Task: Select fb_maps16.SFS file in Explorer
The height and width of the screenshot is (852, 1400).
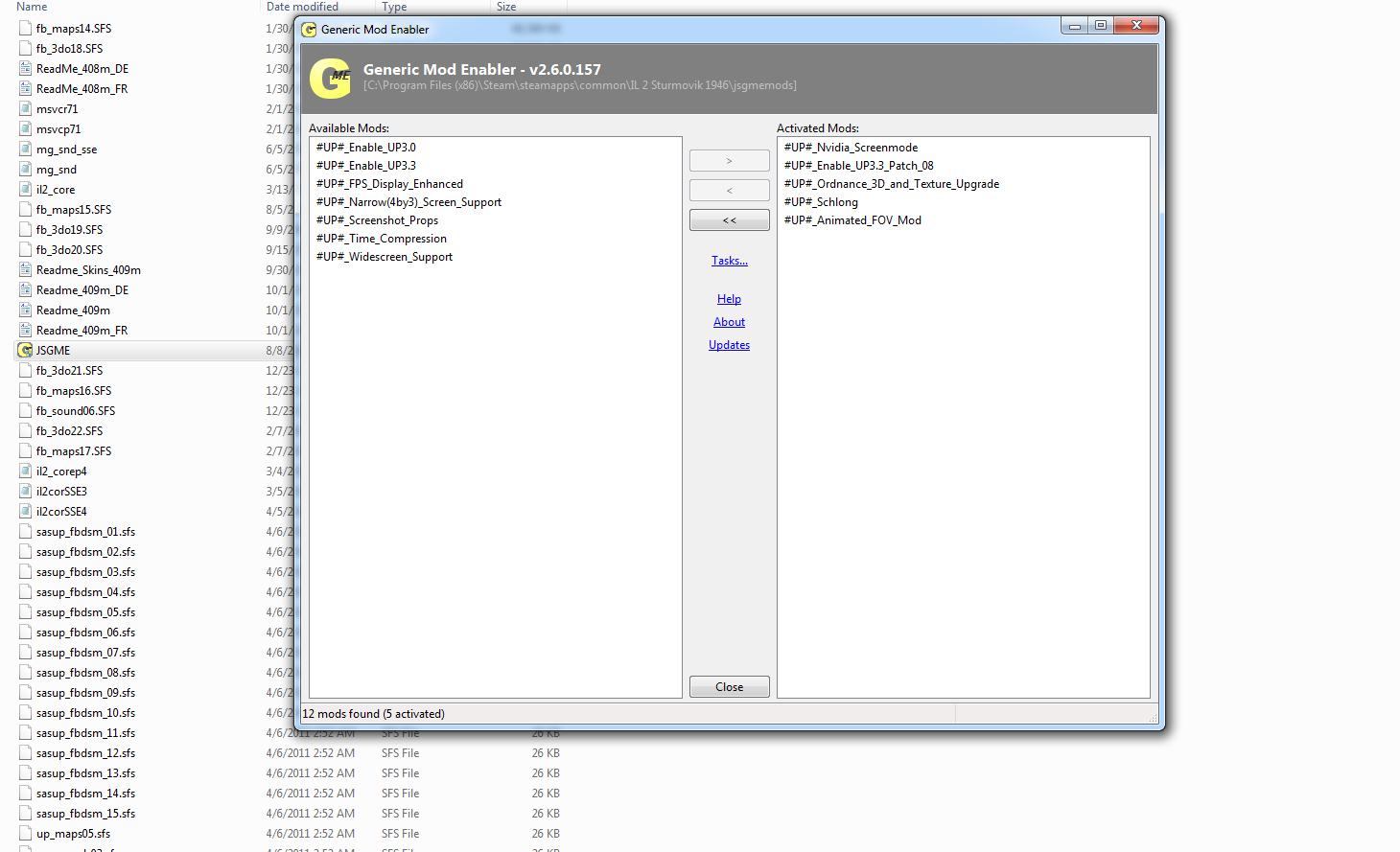Action: point(74,391)
